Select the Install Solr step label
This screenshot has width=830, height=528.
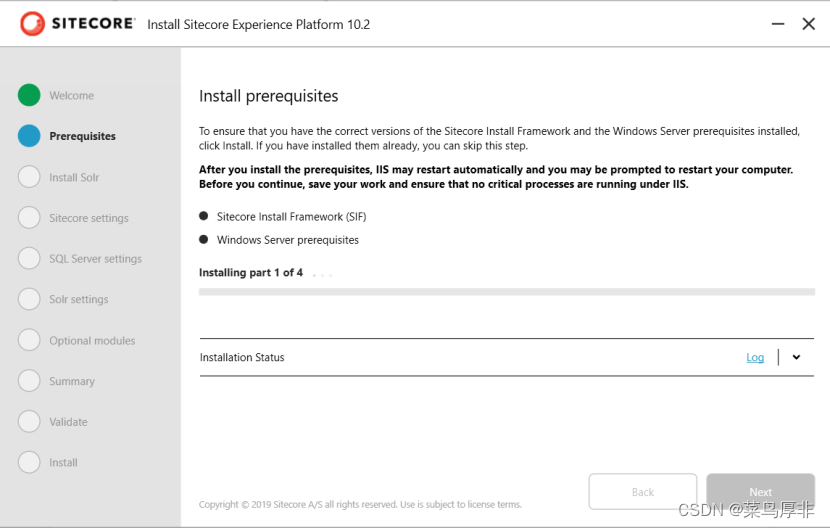[74, 177]
